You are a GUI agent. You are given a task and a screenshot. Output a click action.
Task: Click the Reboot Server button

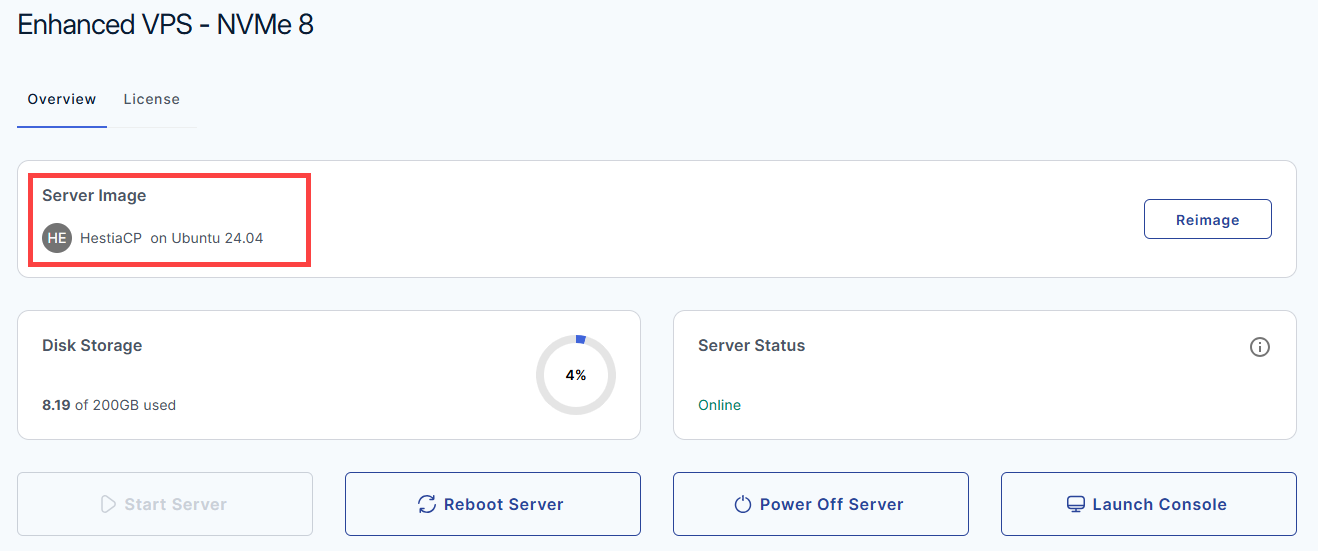(x=493, y=504)
